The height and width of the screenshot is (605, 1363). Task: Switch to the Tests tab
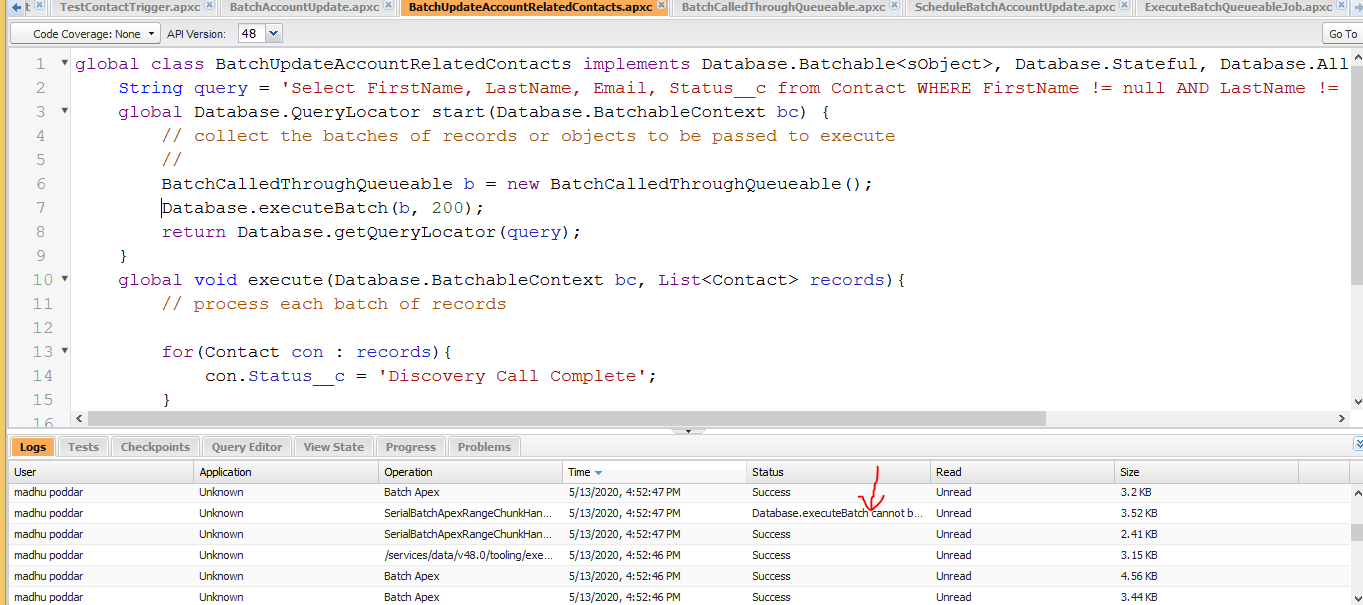click(83, 446)
